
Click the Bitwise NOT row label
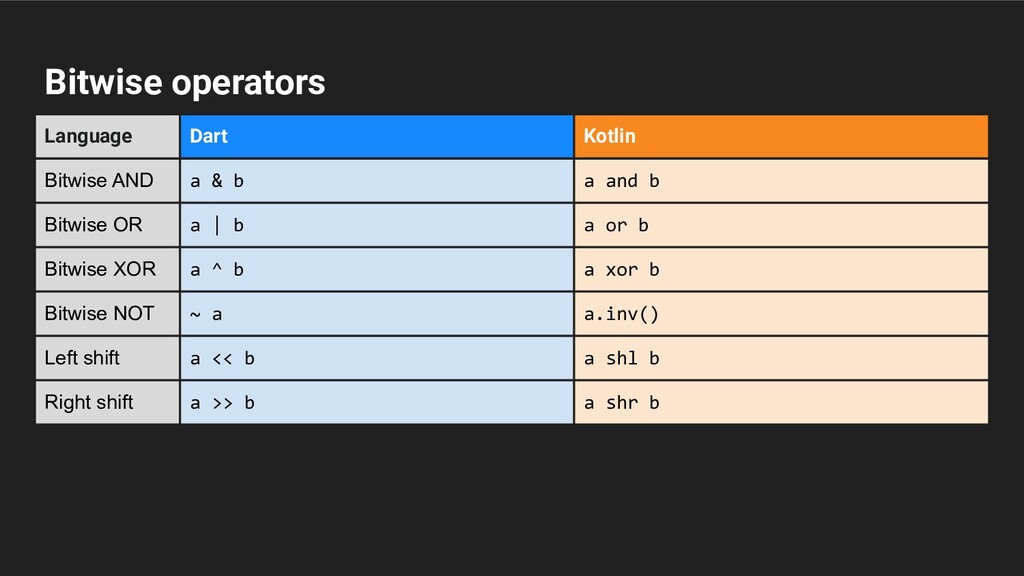point(99,313)
